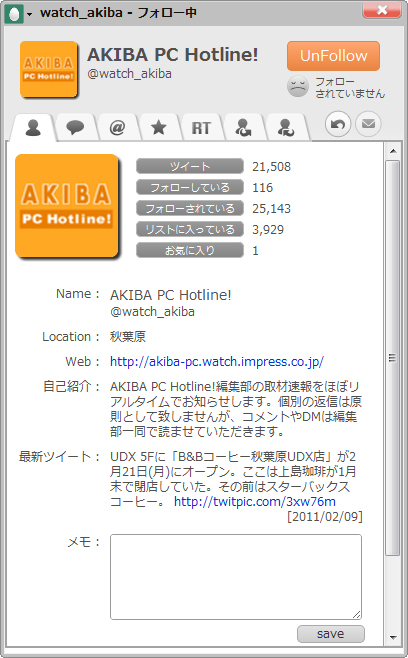The width and height of the screenshot is (408, 658).
Task: Click the save memo button
Action: 331,634
